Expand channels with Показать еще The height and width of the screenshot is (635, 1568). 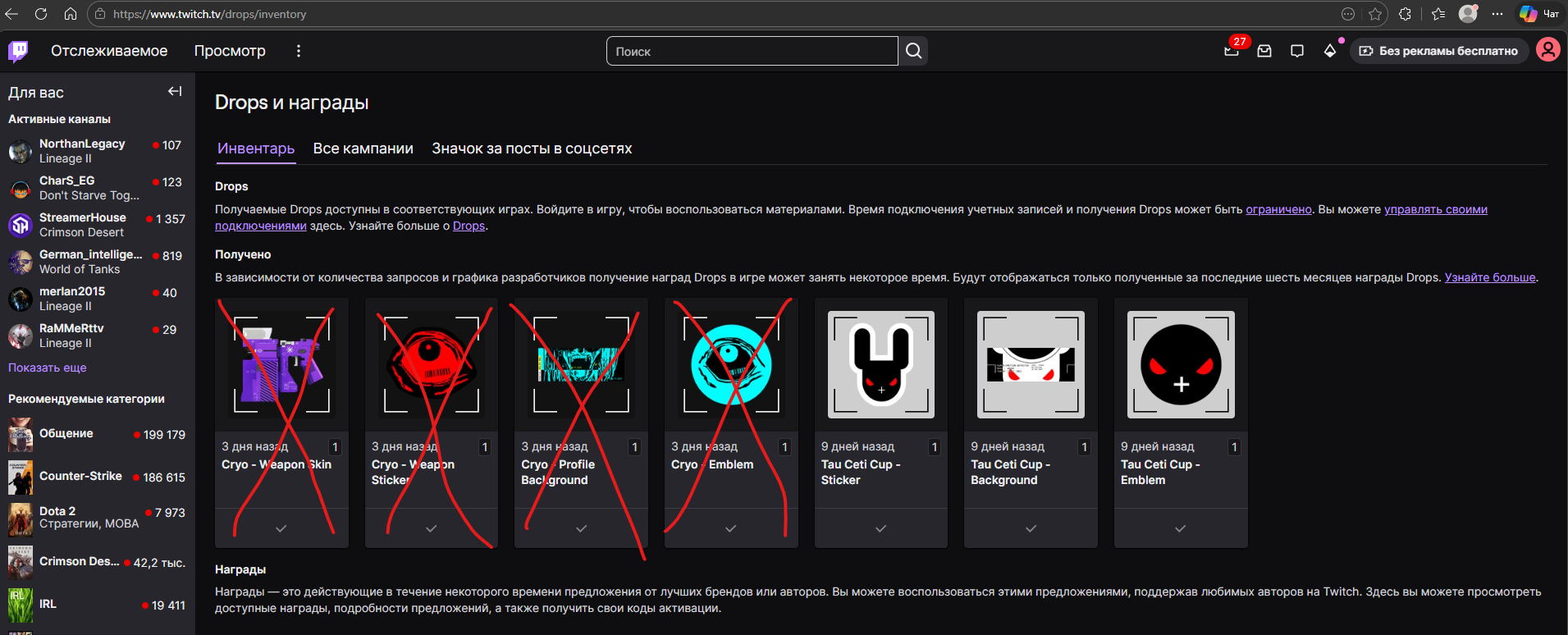pyautogui.click(x=47, y=368)
